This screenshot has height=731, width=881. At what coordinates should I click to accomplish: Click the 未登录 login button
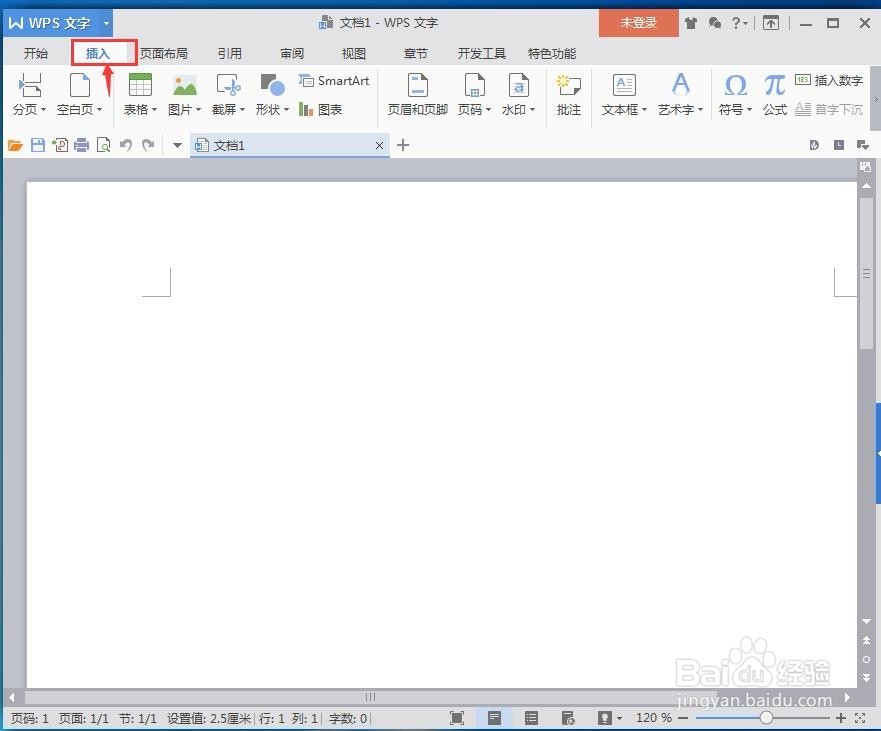point(639,23)
